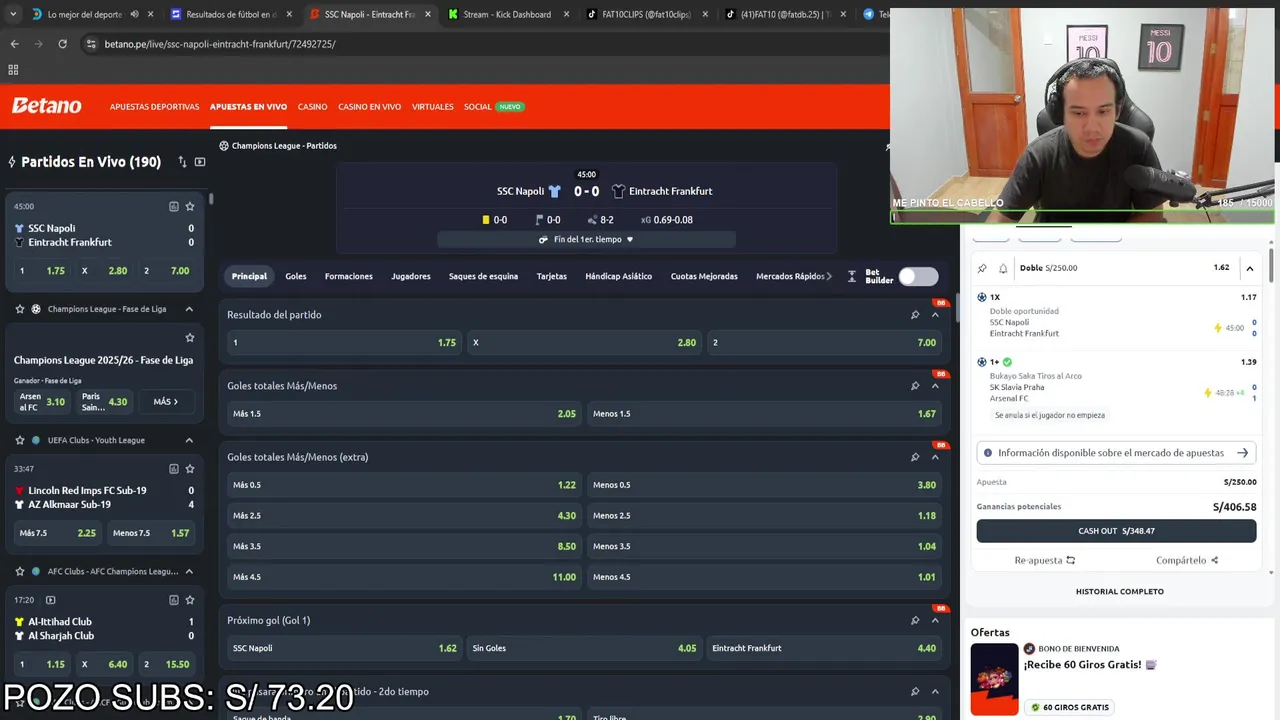Select Sin Goles odds 4.05
1280x720 pixels.
[584, 648]
